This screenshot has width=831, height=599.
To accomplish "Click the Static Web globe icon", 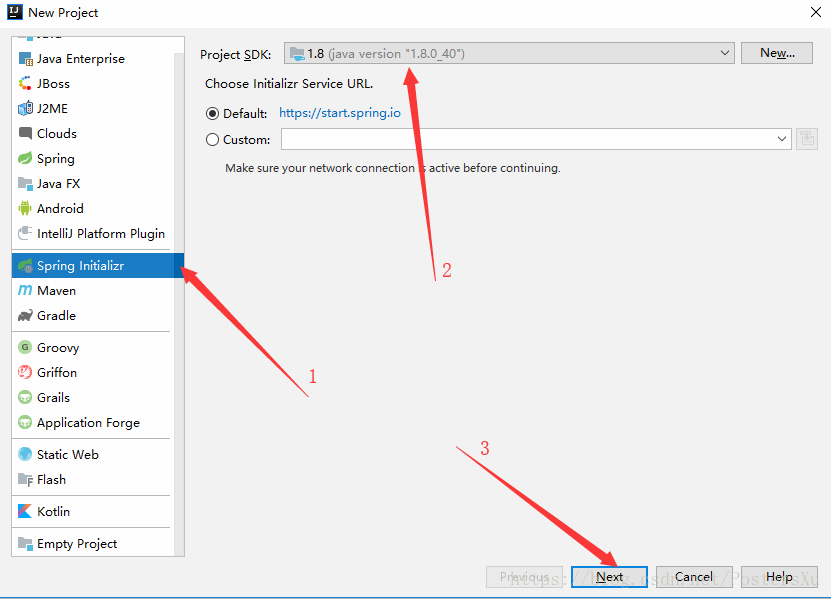I will coord(25,454).
